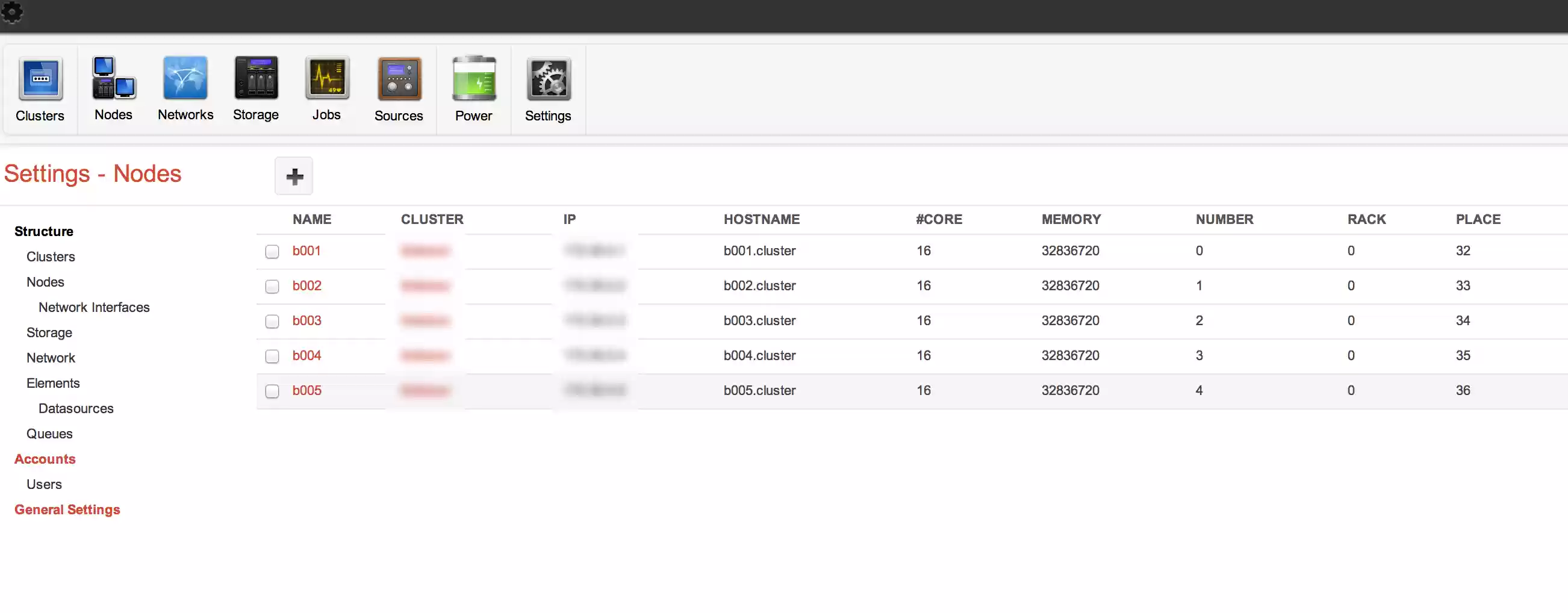Open the Jobs monitor

click(x=327, y=90)
